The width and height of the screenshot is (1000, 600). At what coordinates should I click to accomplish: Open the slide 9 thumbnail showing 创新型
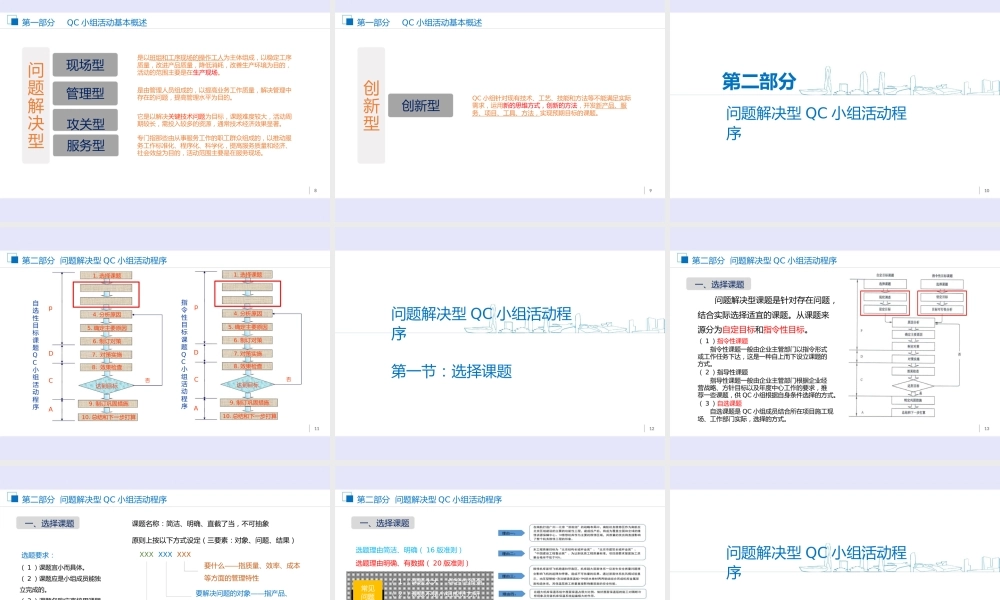[499, 105]
